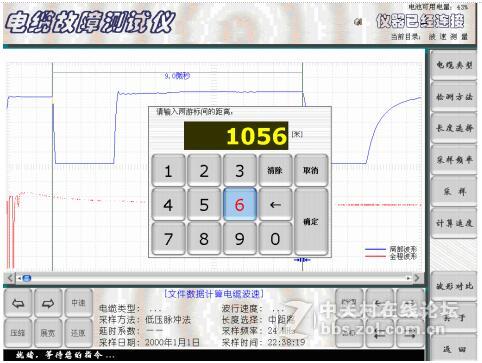Click the 展宽 (expand) button
This screenshot has height=363, width=482.
[48, 333]
